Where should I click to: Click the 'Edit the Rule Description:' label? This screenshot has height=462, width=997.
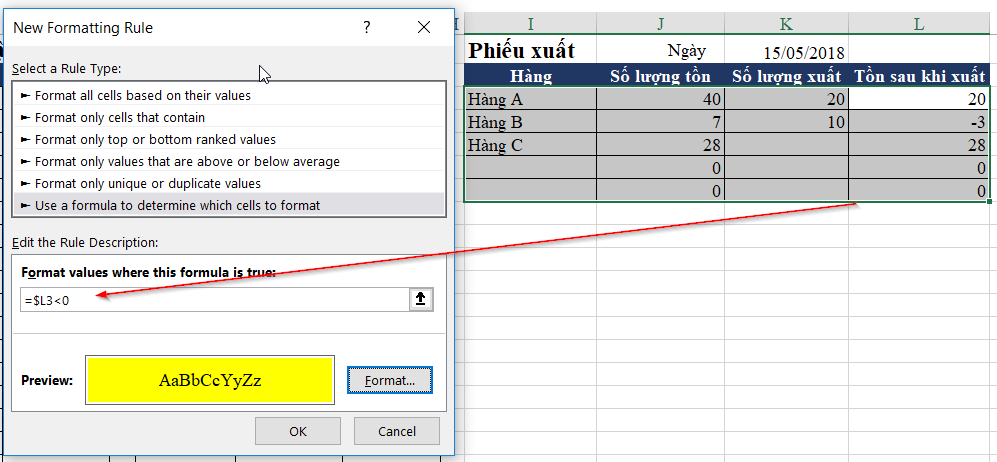coord(85,242)
